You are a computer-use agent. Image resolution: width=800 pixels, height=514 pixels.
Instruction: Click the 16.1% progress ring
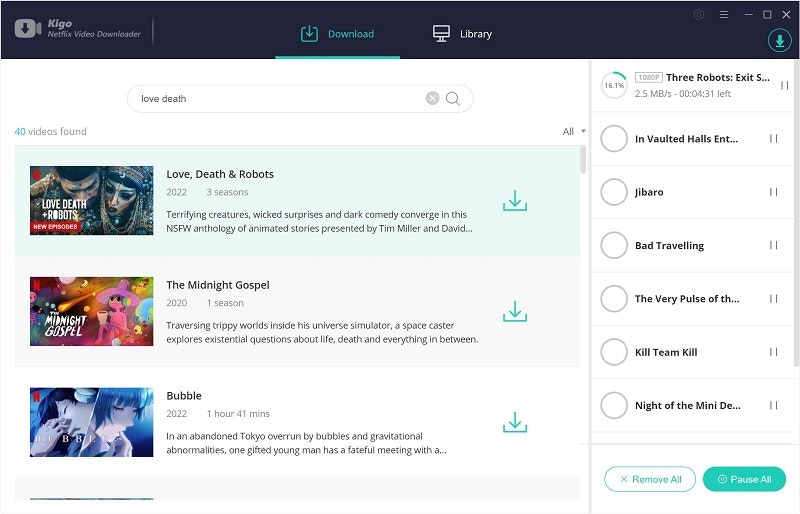[x=614, y=85]
